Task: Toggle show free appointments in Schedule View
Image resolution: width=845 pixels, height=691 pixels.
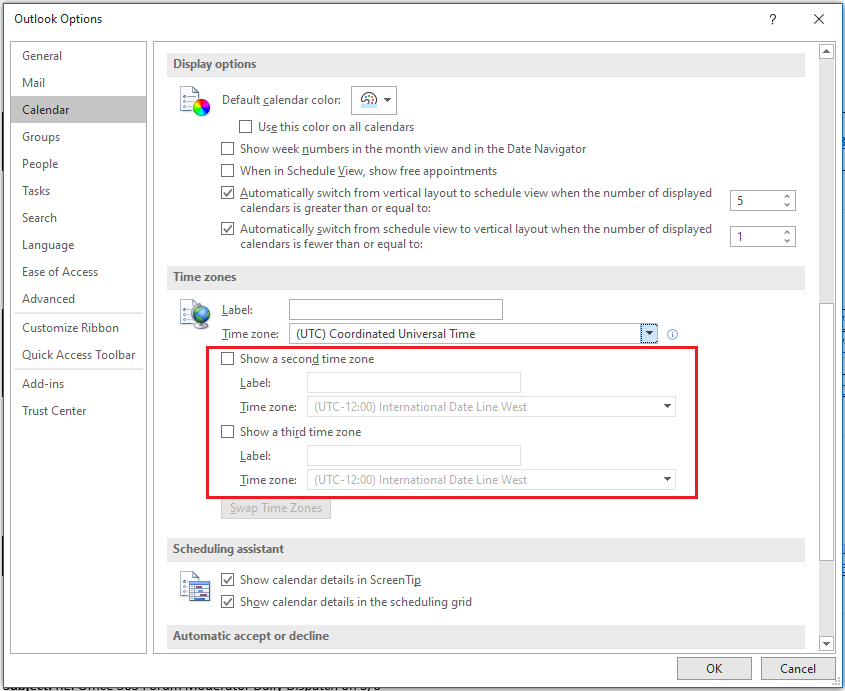Action: (x=227, y=171)
